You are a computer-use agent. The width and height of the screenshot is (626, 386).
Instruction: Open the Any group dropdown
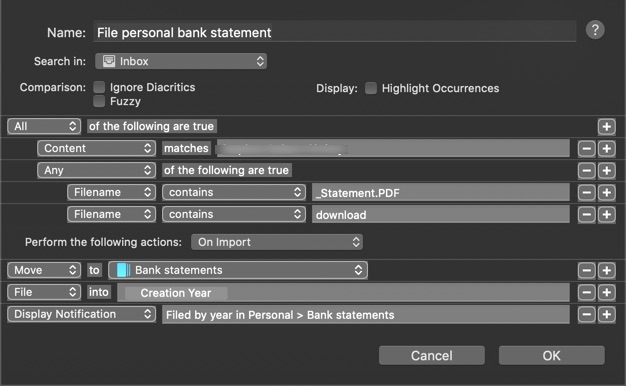click(96, 170)
